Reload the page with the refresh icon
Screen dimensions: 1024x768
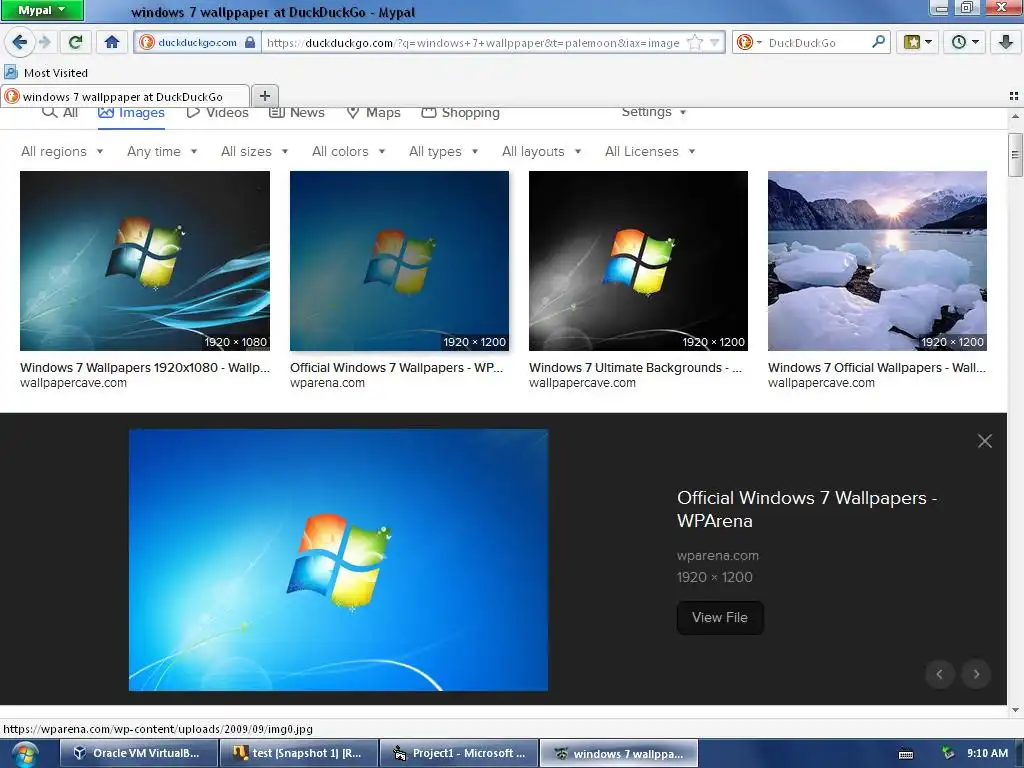[75, 42]
